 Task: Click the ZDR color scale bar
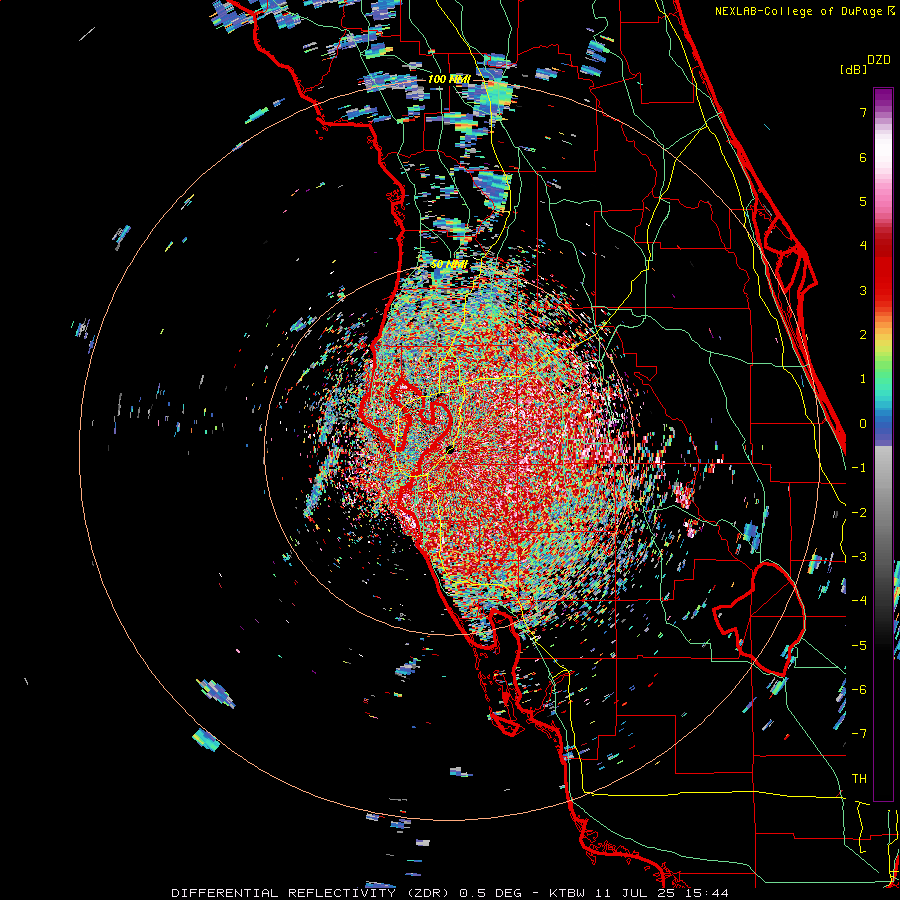click(x=883, y=444)
